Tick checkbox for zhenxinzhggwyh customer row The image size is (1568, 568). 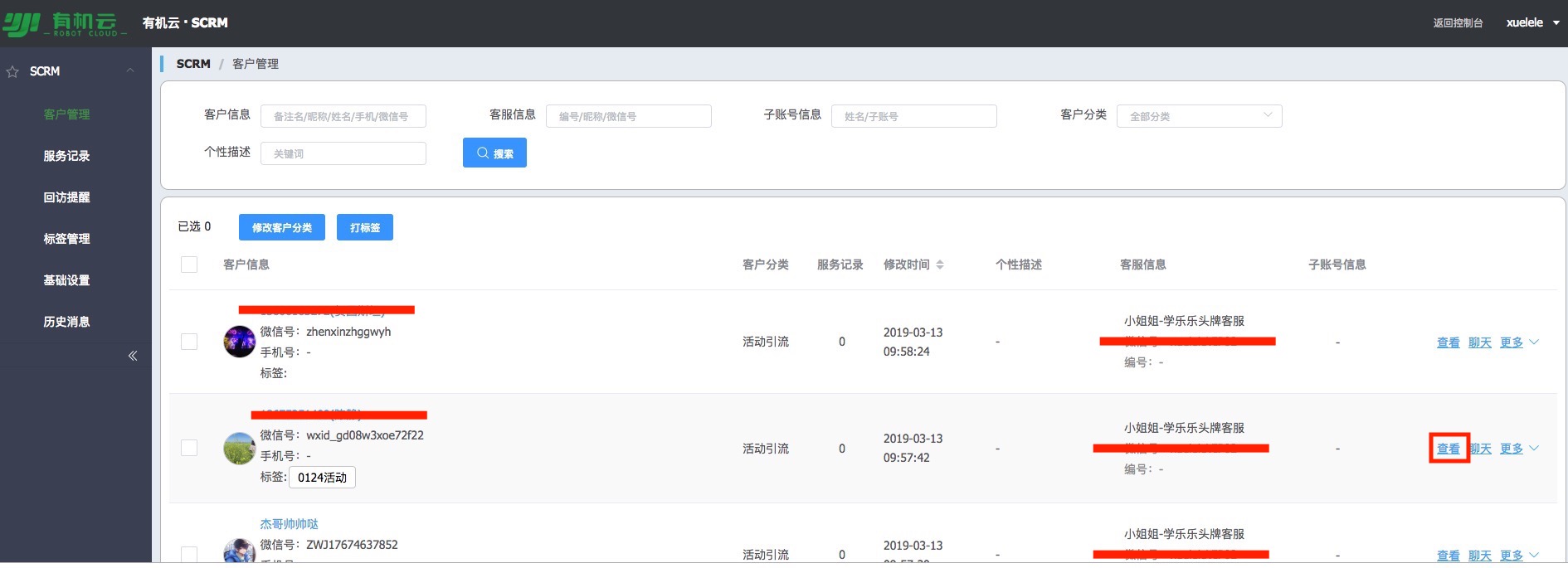(x=189, y=342)
